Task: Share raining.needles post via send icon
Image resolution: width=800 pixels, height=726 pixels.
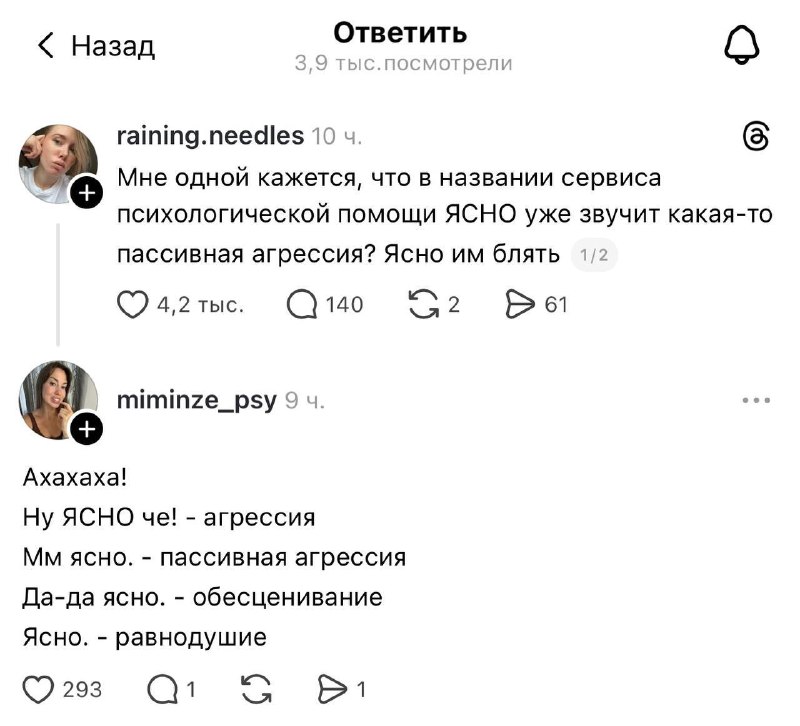Action: click(x=520, y=304)
